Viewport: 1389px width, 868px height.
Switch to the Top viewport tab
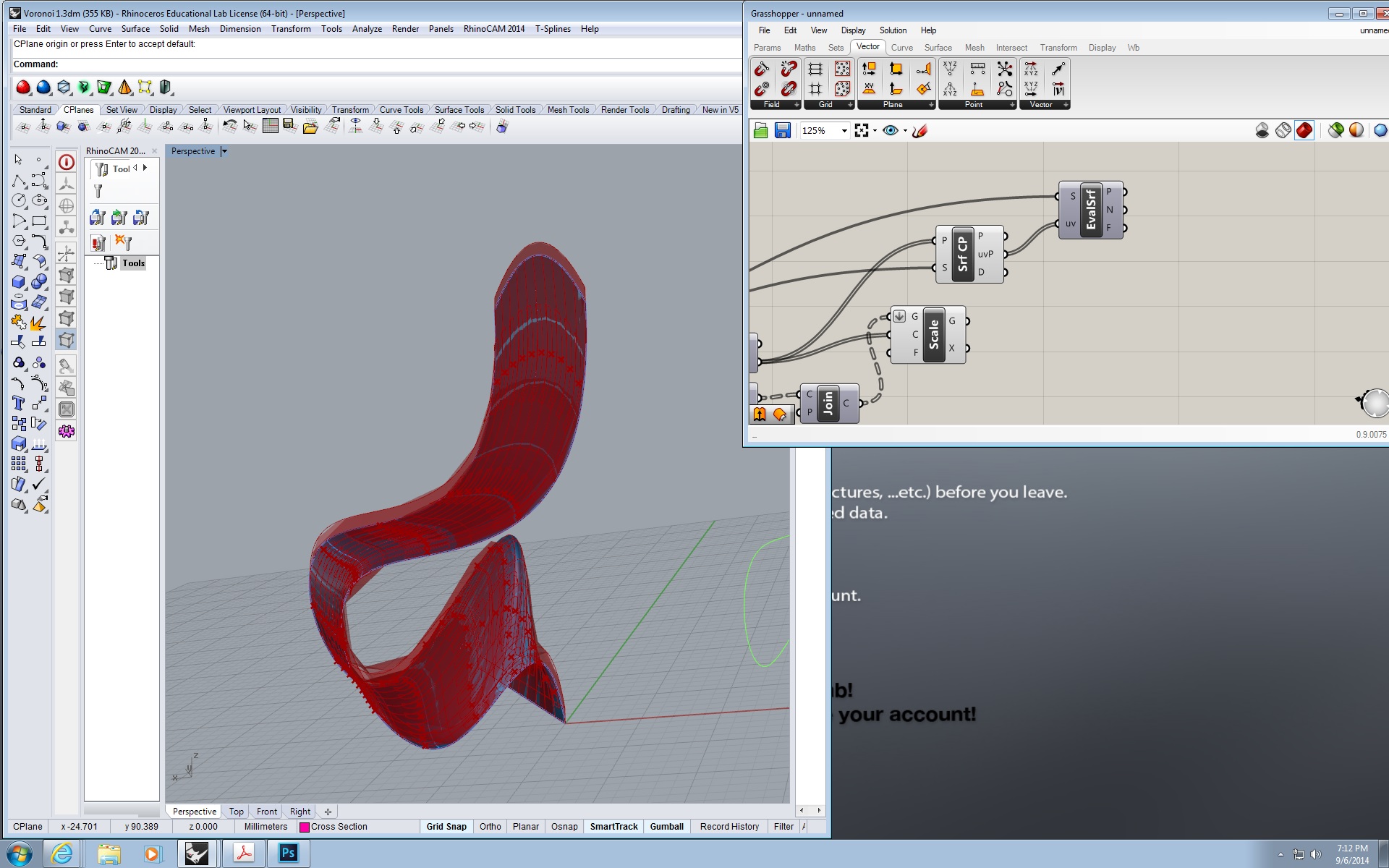point(237,812)
